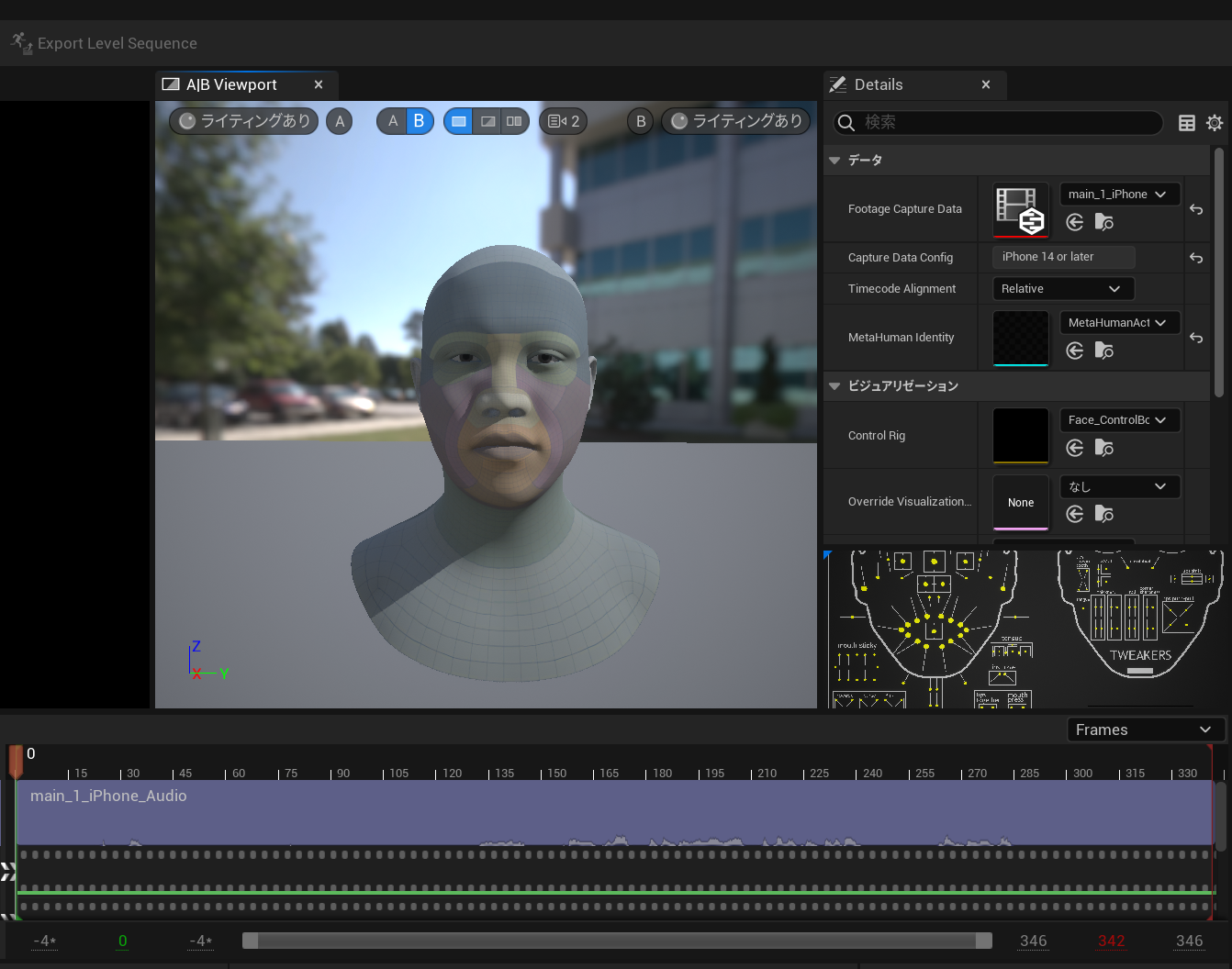
Task: Open the Details property matrix table icon
Action: click(1187, 123)
